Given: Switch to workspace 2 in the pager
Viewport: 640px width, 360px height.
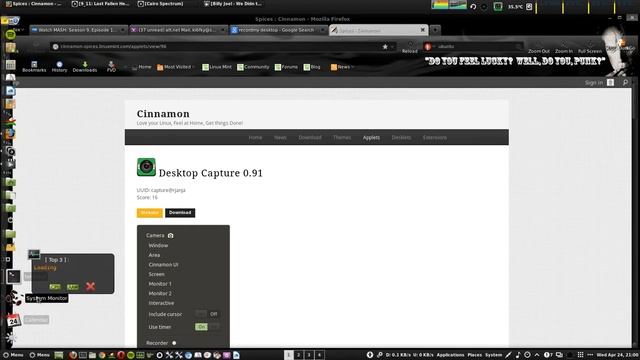Looking at the screenshot, I should point(298,355).
